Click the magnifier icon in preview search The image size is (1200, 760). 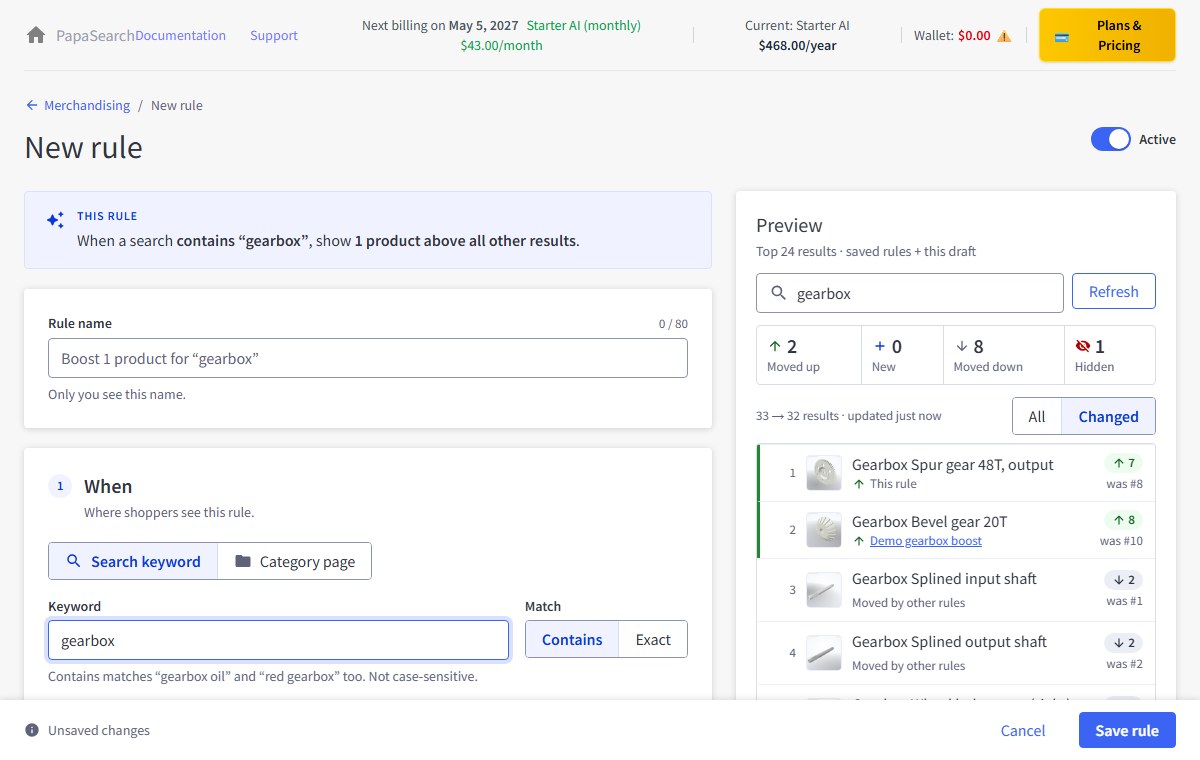coord(778,293)
